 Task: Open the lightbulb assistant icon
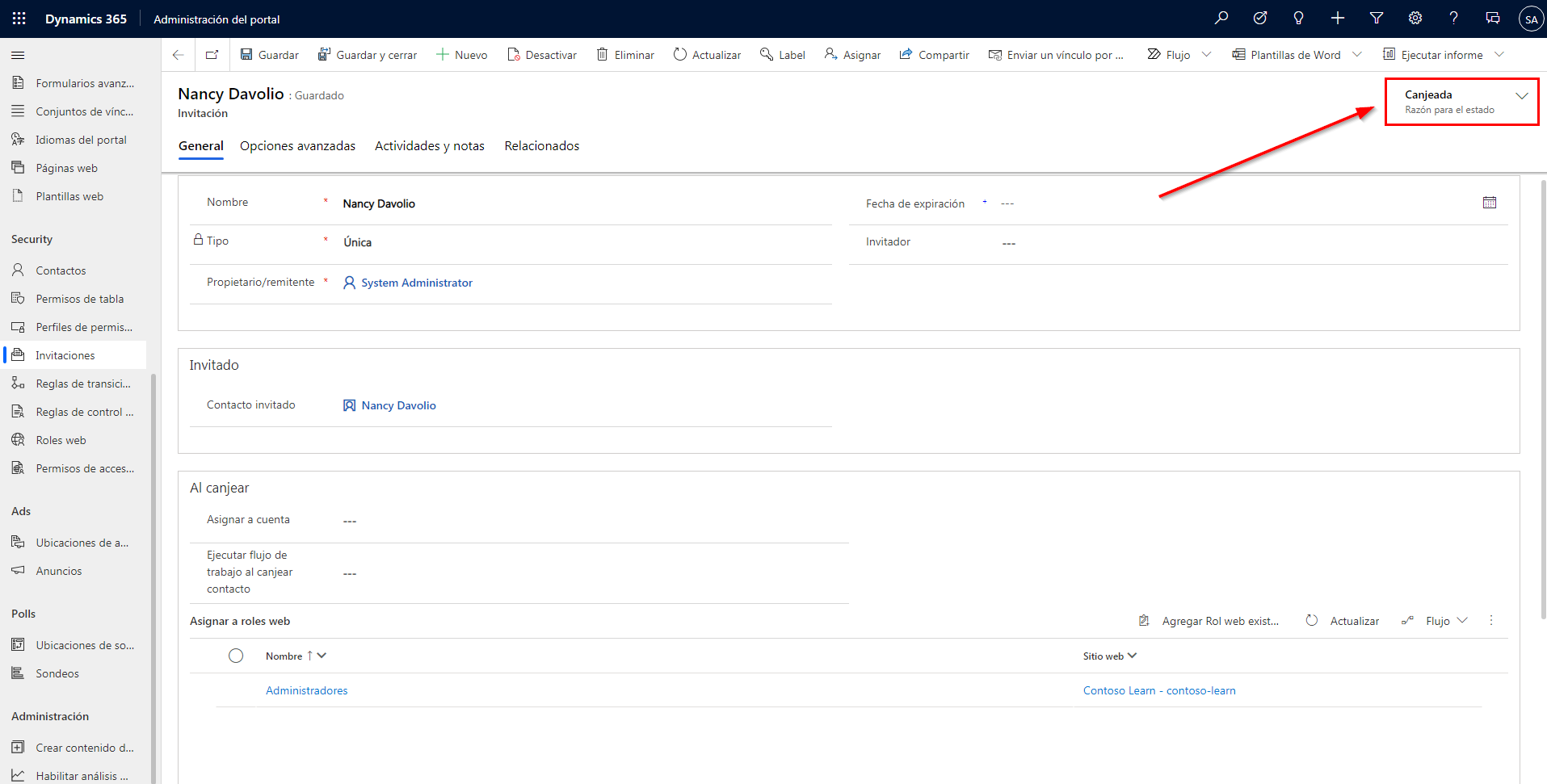click(x=1299, y=18)
